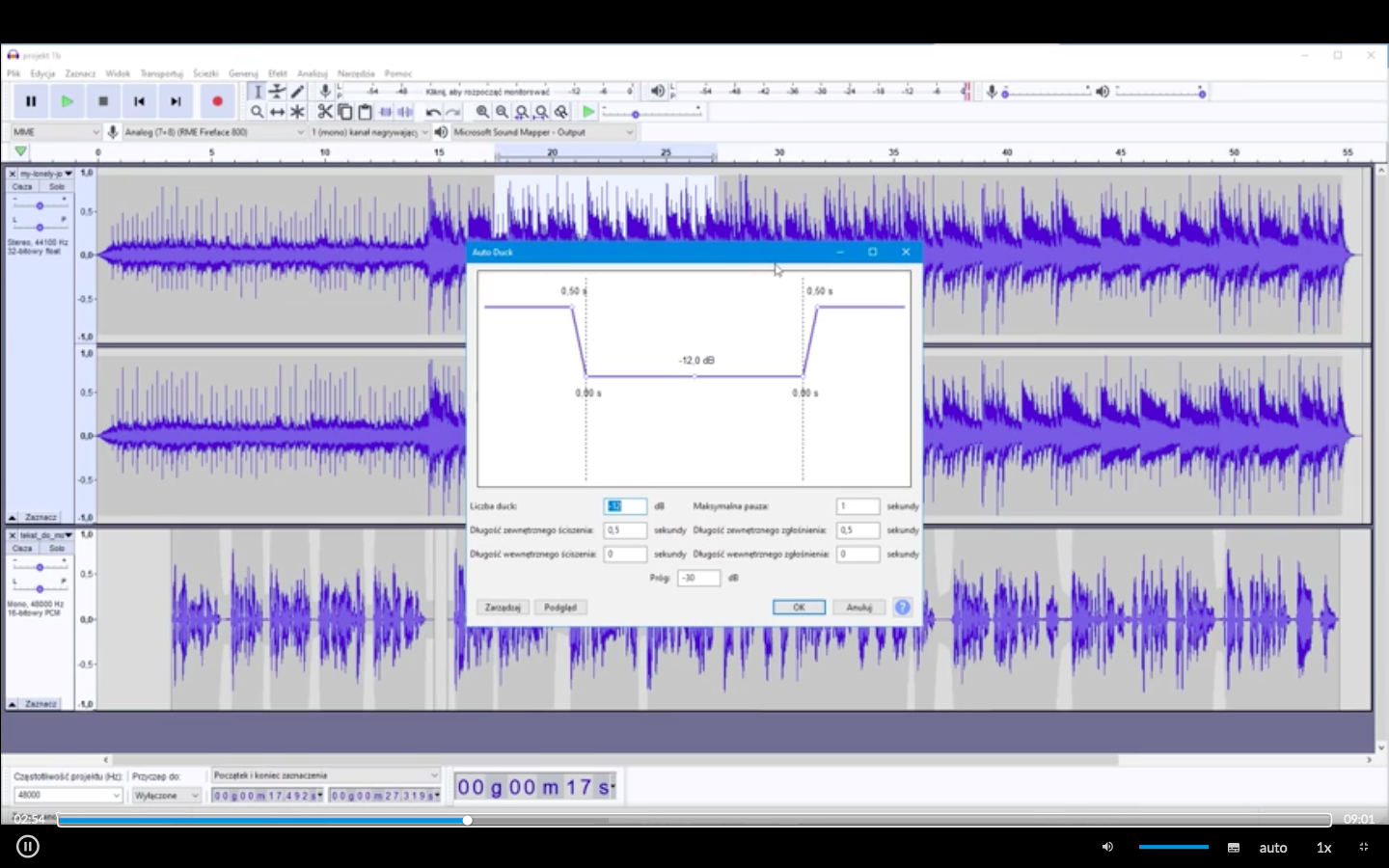The width and height of the screenshot is (1389, 868).
Task: Click the Zoom toggle icon
Action: point(561,112)
